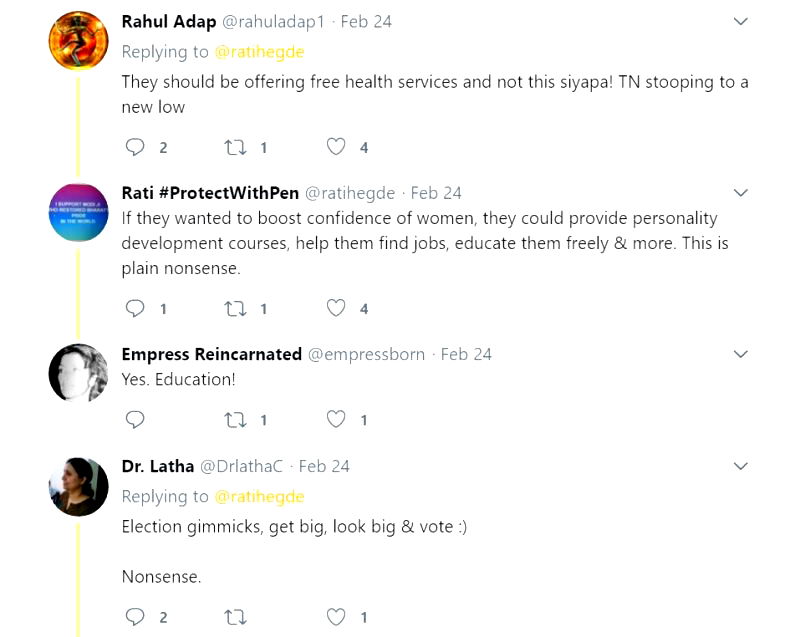
Task: Reply to Rahul Adap's tweet
Action: 135,147
